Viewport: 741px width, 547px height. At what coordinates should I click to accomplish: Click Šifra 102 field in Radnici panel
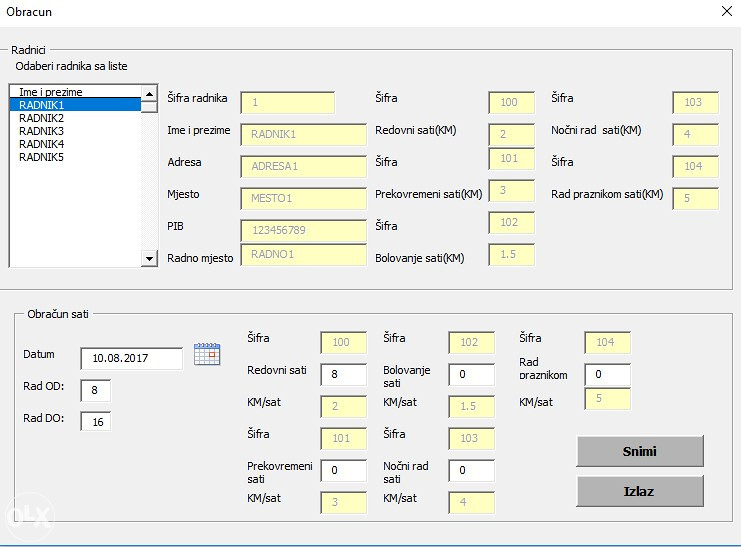(x=511, y=223)
